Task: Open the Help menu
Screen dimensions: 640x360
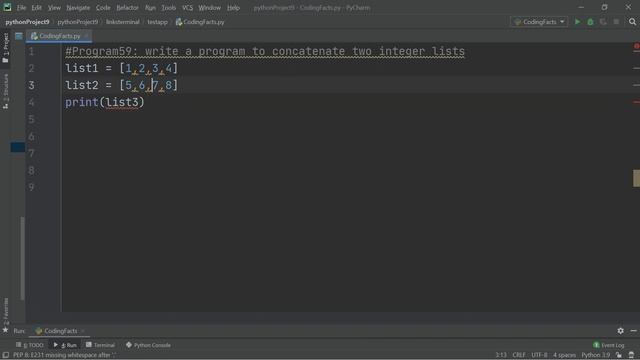Action: [x=233, y=8]
